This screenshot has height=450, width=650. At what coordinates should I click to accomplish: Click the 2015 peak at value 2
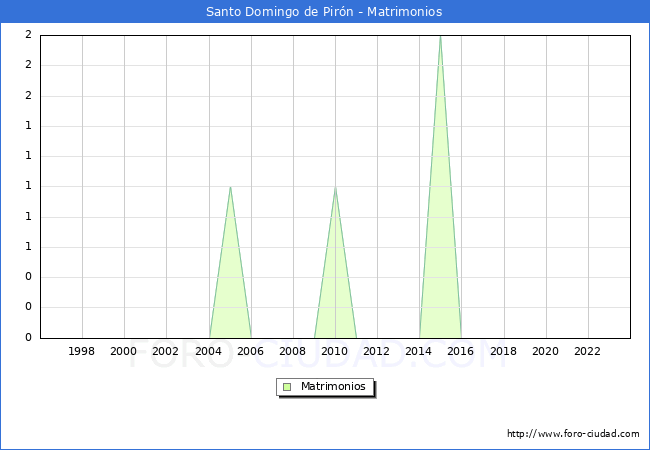pyautogui.click(x=440, y=36)
